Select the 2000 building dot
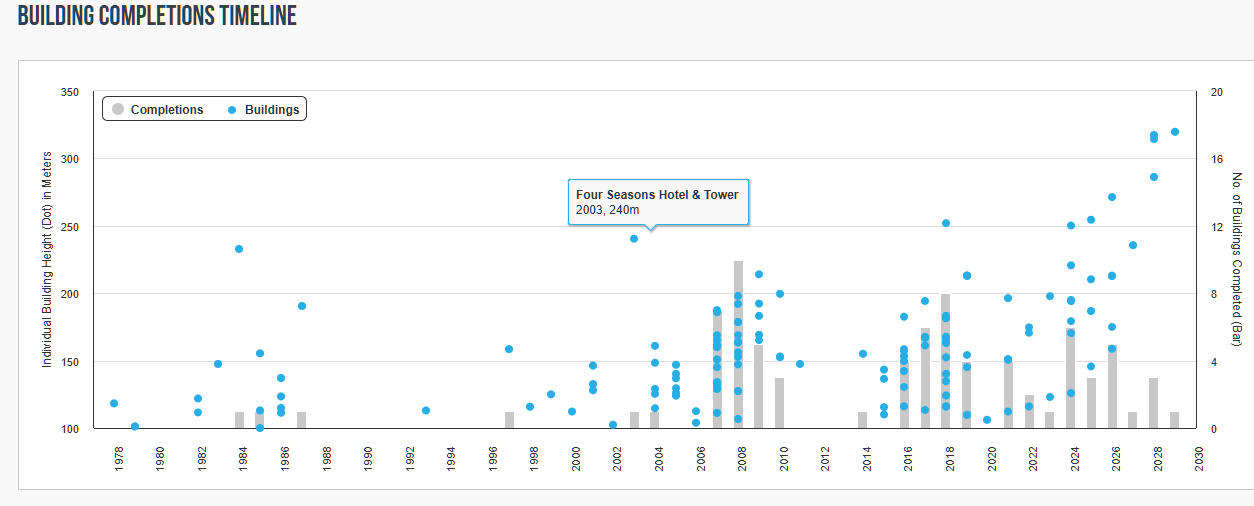 click(x=572, y=411)
